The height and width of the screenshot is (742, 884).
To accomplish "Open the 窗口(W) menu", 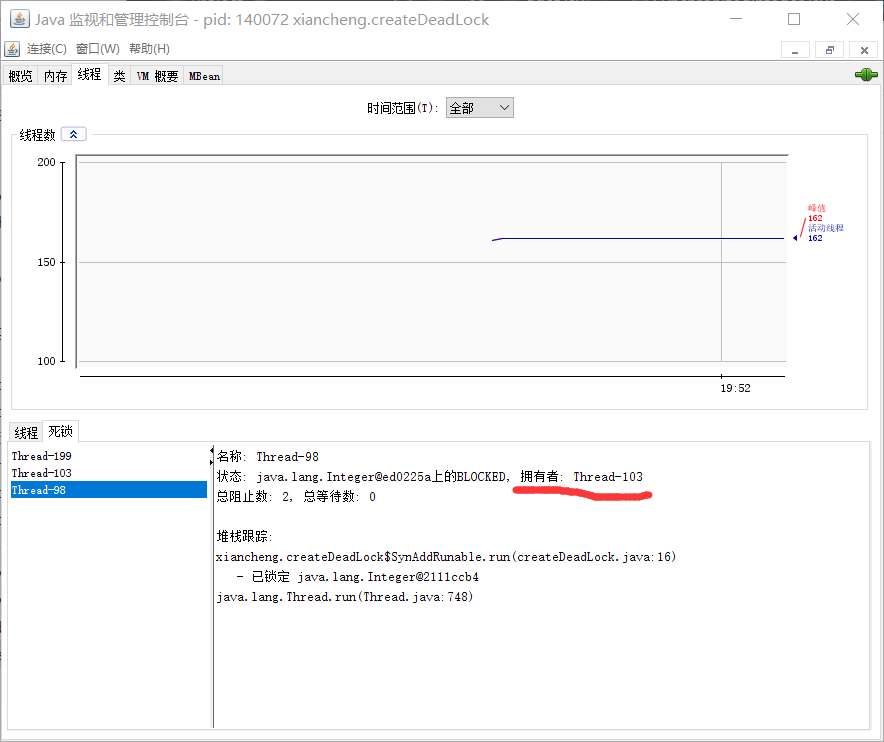I will [98, 49].
